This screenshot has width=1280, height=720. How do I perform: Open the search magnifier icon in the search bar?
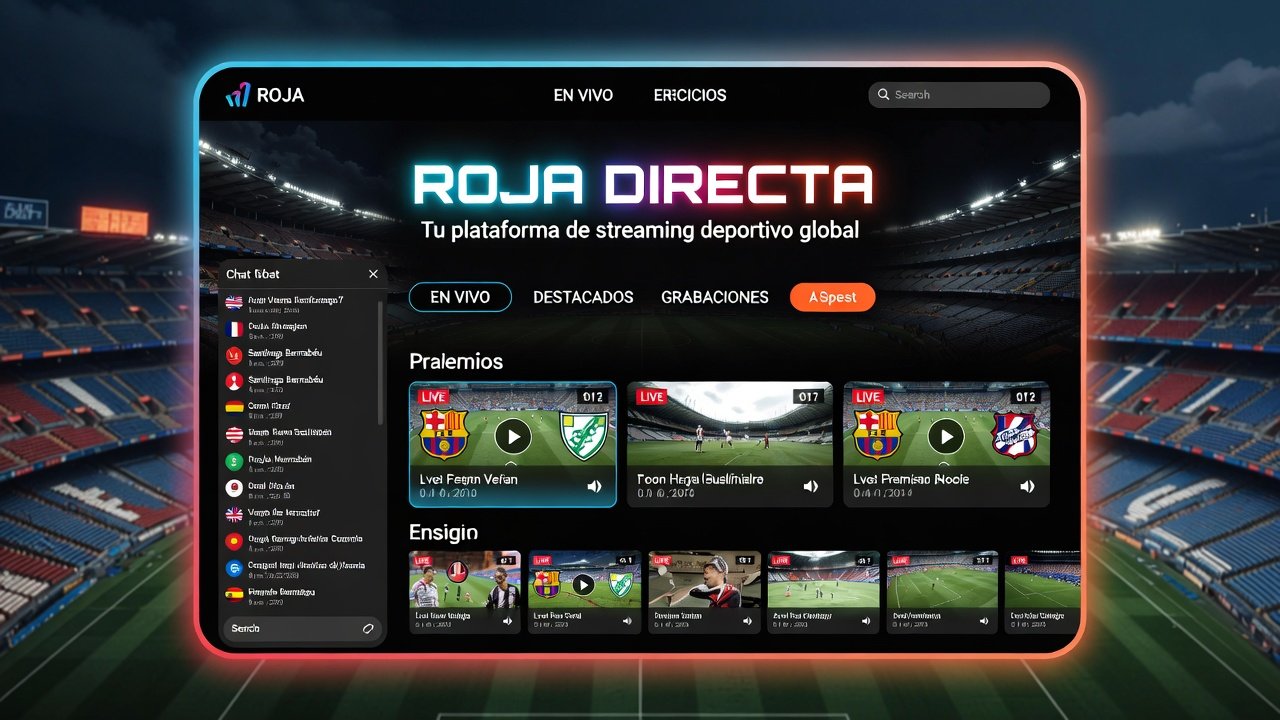point(883,93)
